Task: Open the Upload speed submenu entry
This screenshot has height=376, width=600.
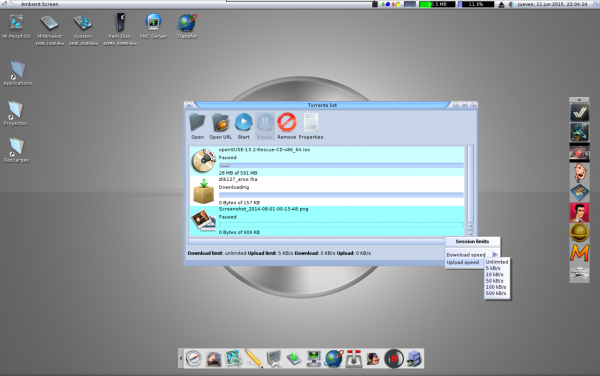Action: click(x=465, y=262)
